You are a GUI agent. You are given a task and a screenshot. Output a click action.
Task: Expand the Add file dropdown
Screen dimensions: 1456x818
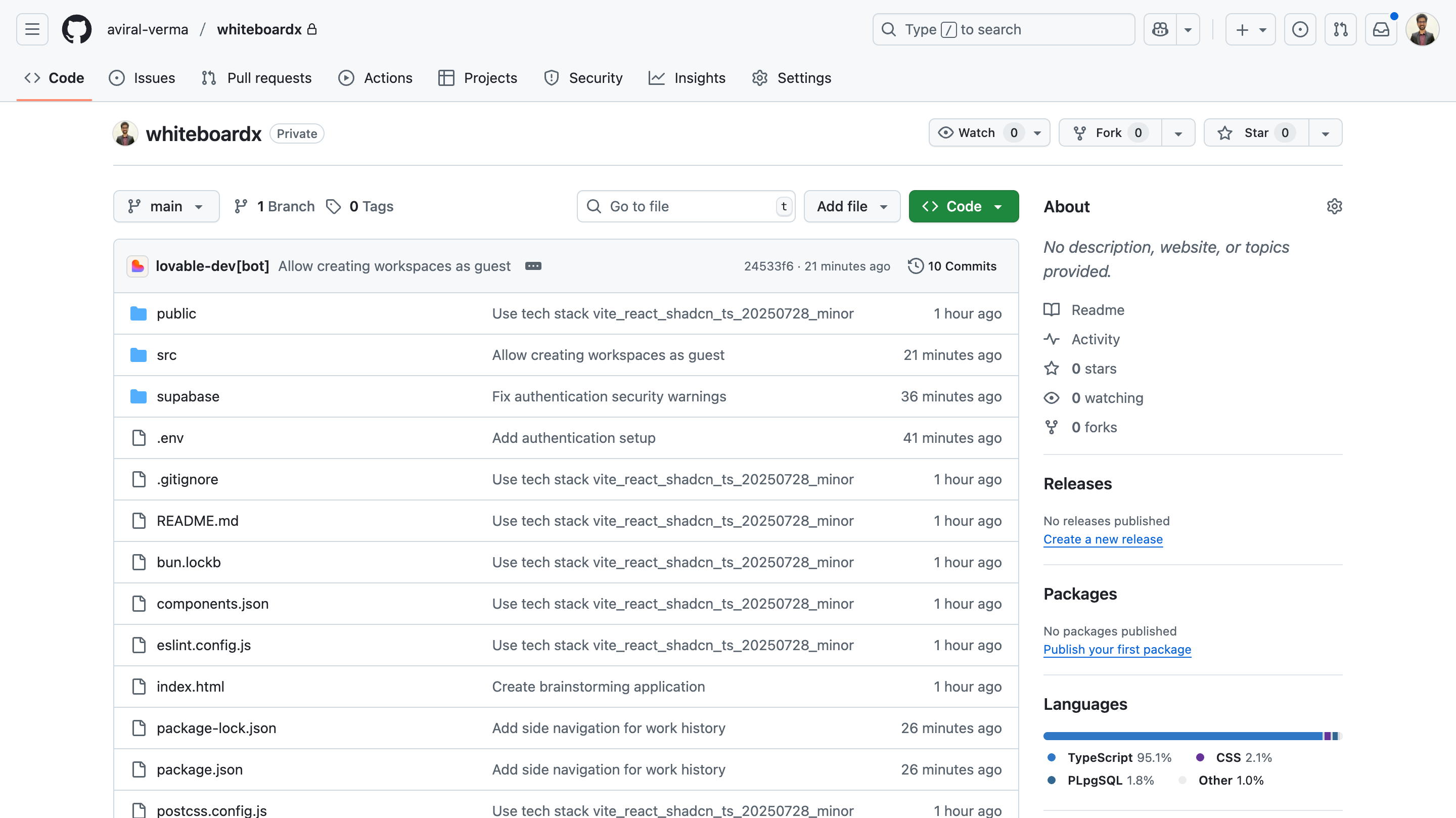point(851,206)
